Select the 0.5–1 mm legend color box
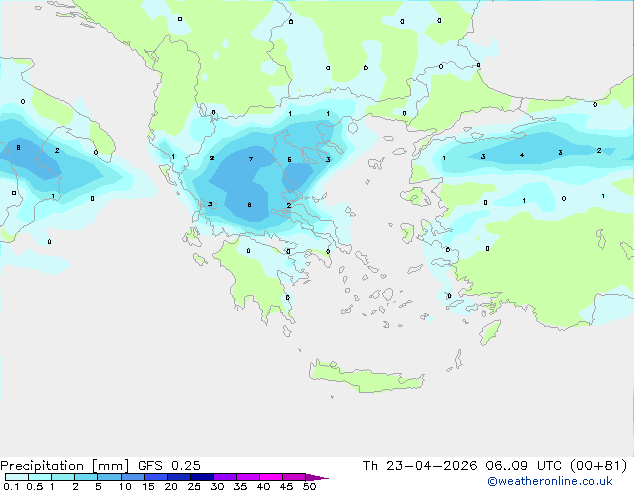Image resolution: width=634 pixels, height=490 pixels. [x=40, y=477]
